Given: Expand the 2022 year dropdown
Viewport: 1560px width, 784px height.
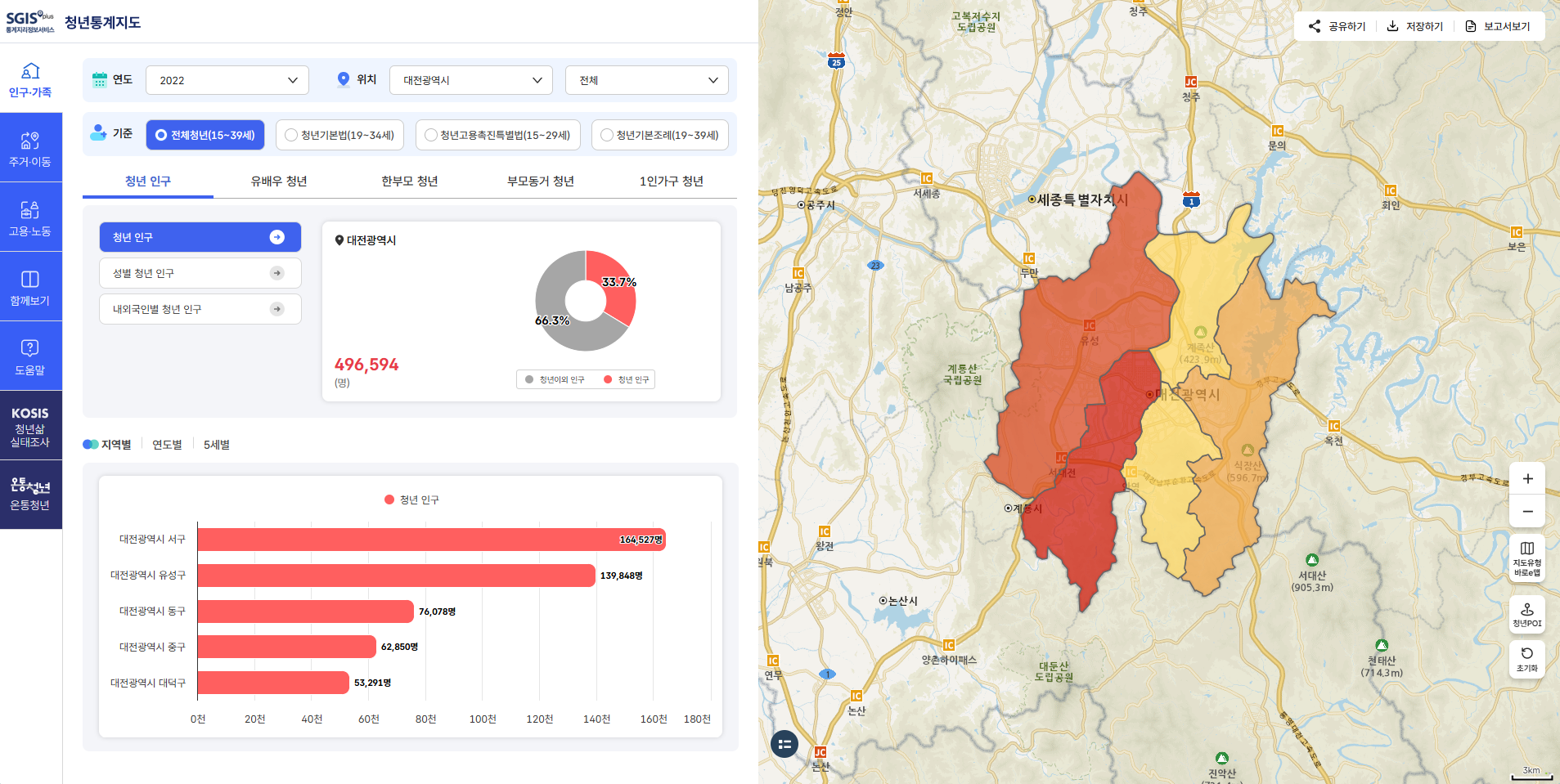Looking at the screenshot, I should (227, 80).
